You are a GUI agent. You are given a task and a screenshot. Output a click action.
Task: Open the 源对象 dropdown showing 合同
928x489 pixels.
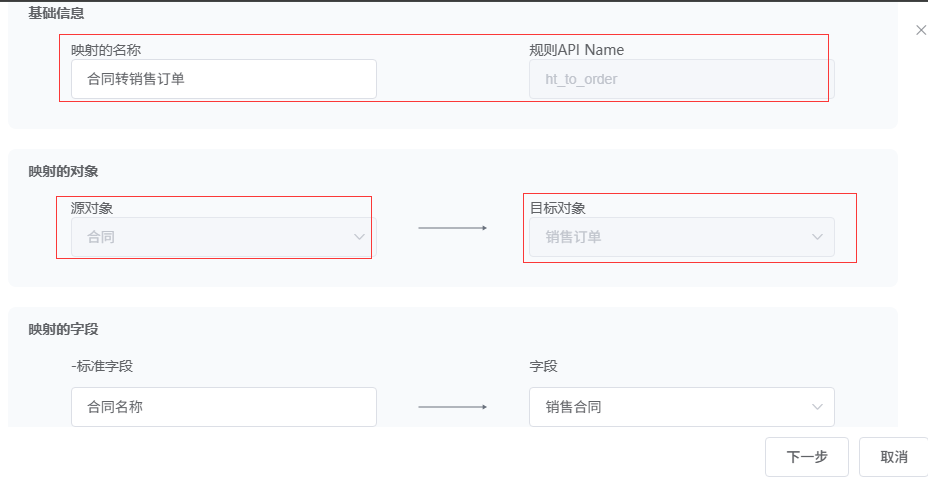click(223, 237)
